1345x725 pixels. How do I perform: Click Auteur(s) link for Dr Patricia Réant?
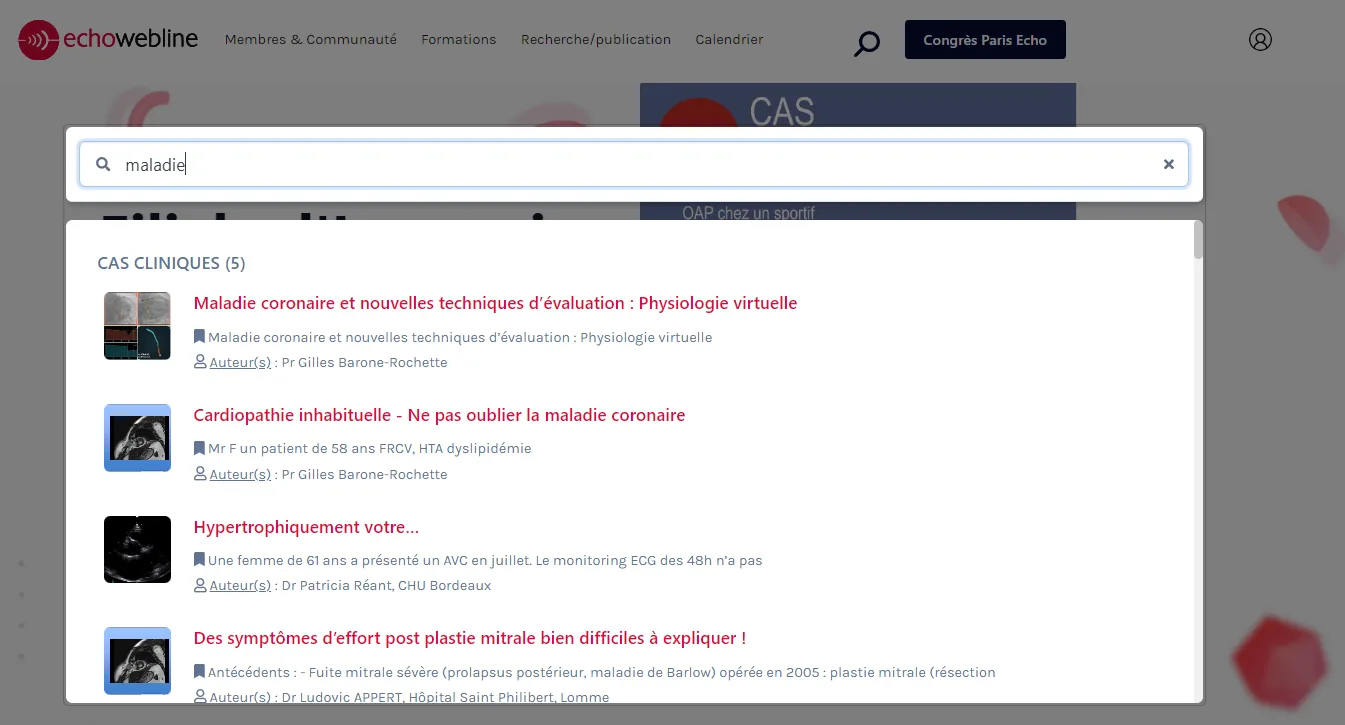pyautogui.click(x=240, y=585)
